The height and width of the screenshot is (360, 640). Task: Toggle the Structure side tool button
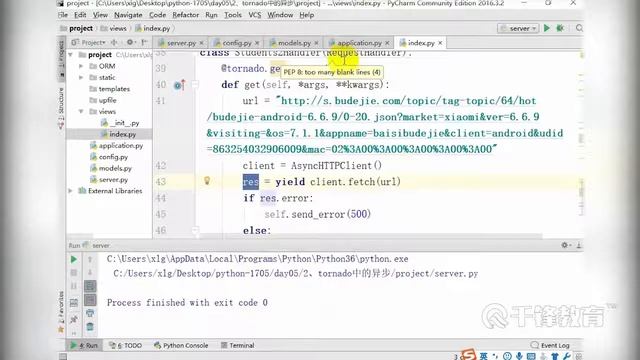[61, 108]
